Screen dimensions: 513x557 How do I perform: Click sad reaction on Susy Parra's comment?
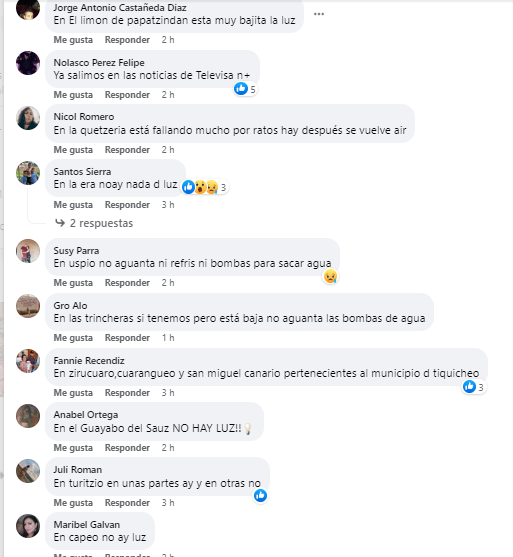pos(330,276)
